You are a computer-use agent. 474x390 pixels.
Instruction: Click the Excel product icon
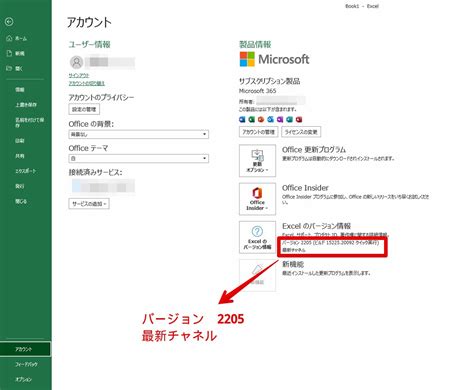point(252,119)
